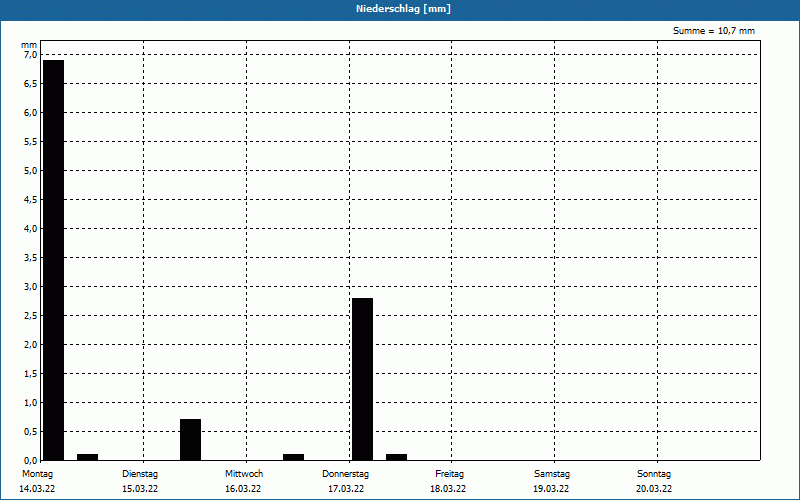This screenshot has width=800, height=500.
Task: Click the mm unit label above axis
Action: [29, 45]
